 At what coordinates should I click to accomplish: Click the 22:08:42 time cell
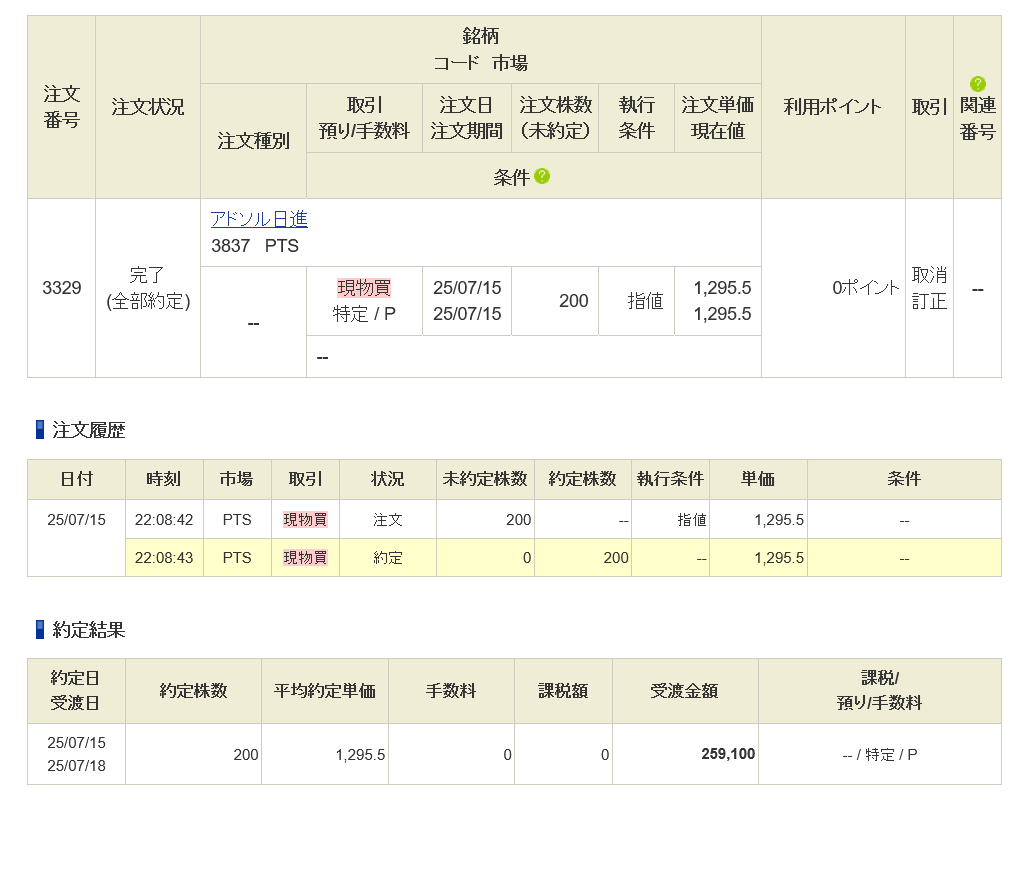tap(164, 520)
